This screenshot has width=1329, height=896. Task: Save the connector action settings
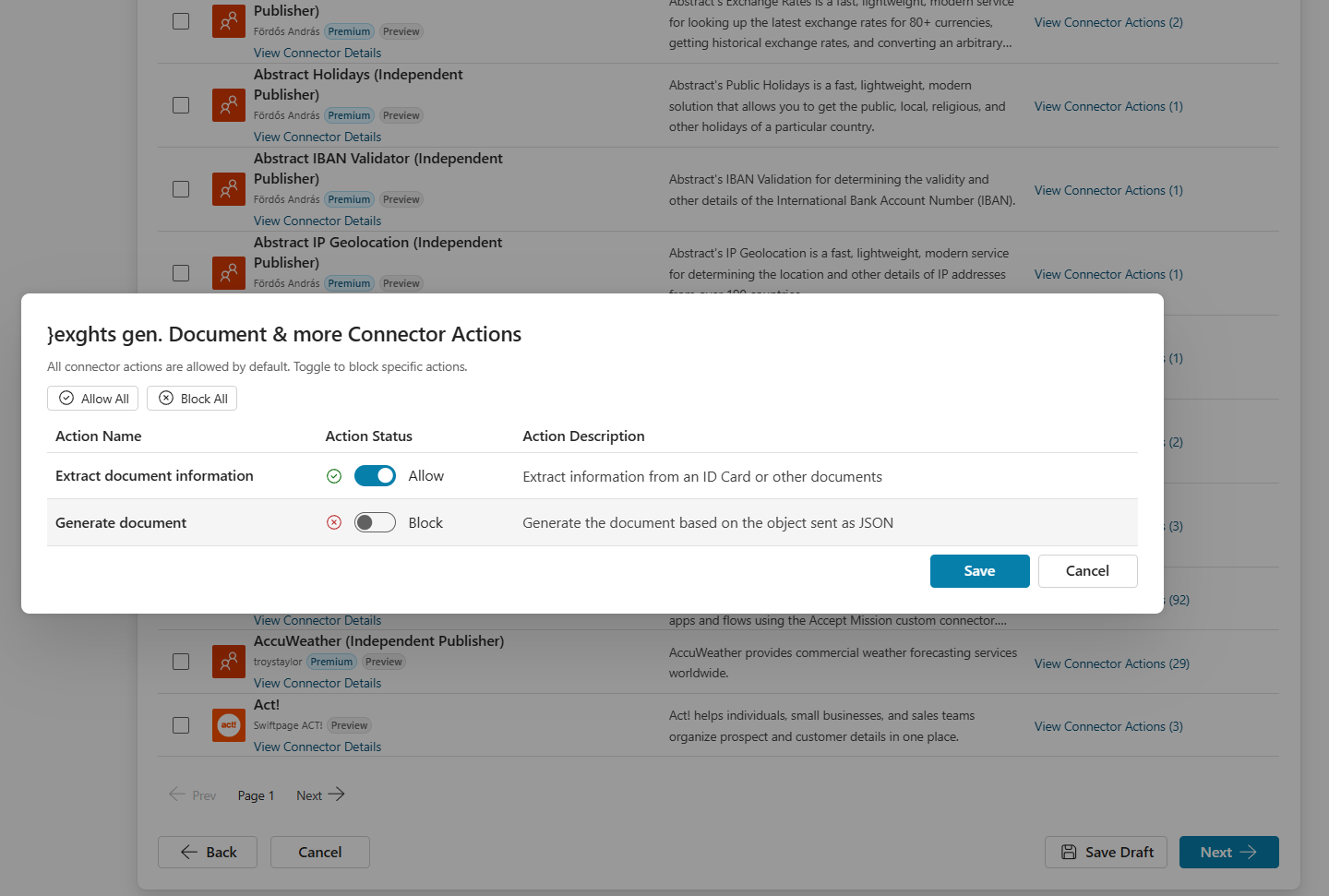coord(979,571)
